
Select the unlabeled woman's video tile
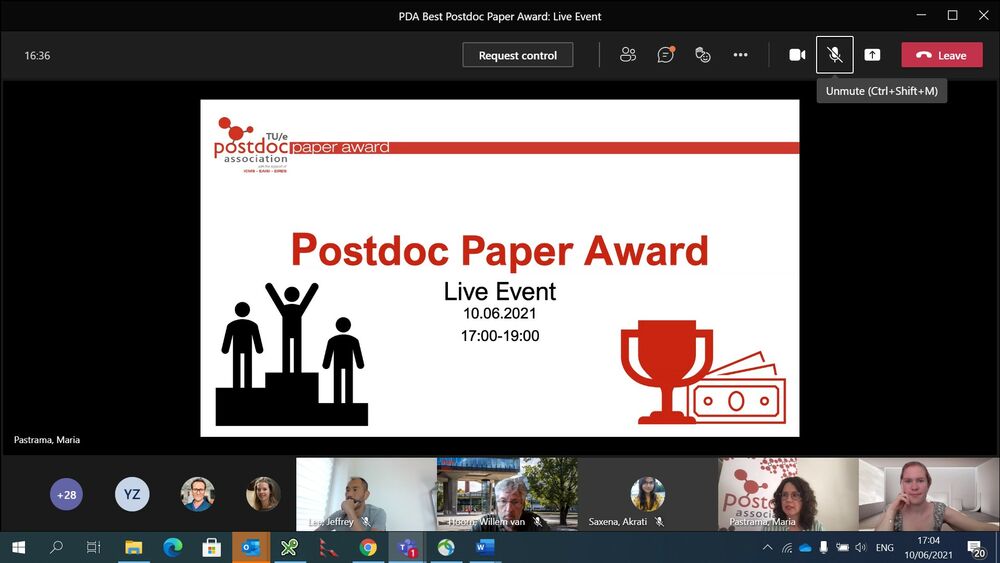tap(929, 494)
